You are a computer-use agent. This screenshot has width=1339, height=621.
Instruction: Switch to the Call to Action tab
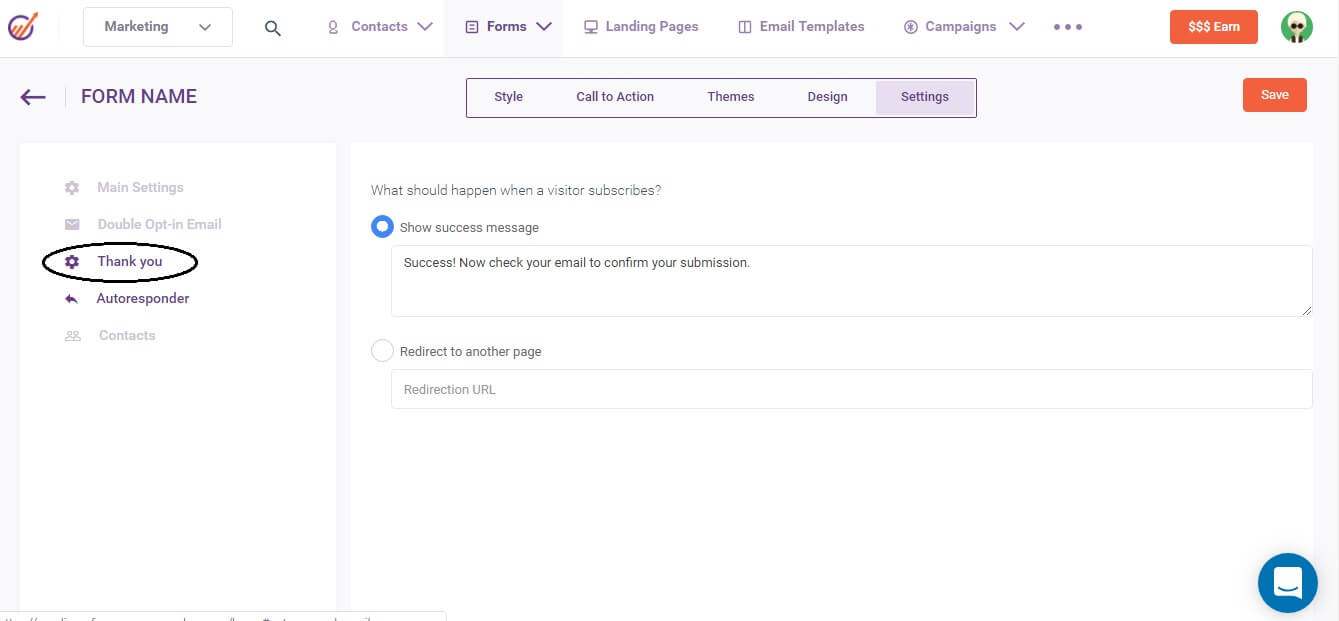[614, 97]
